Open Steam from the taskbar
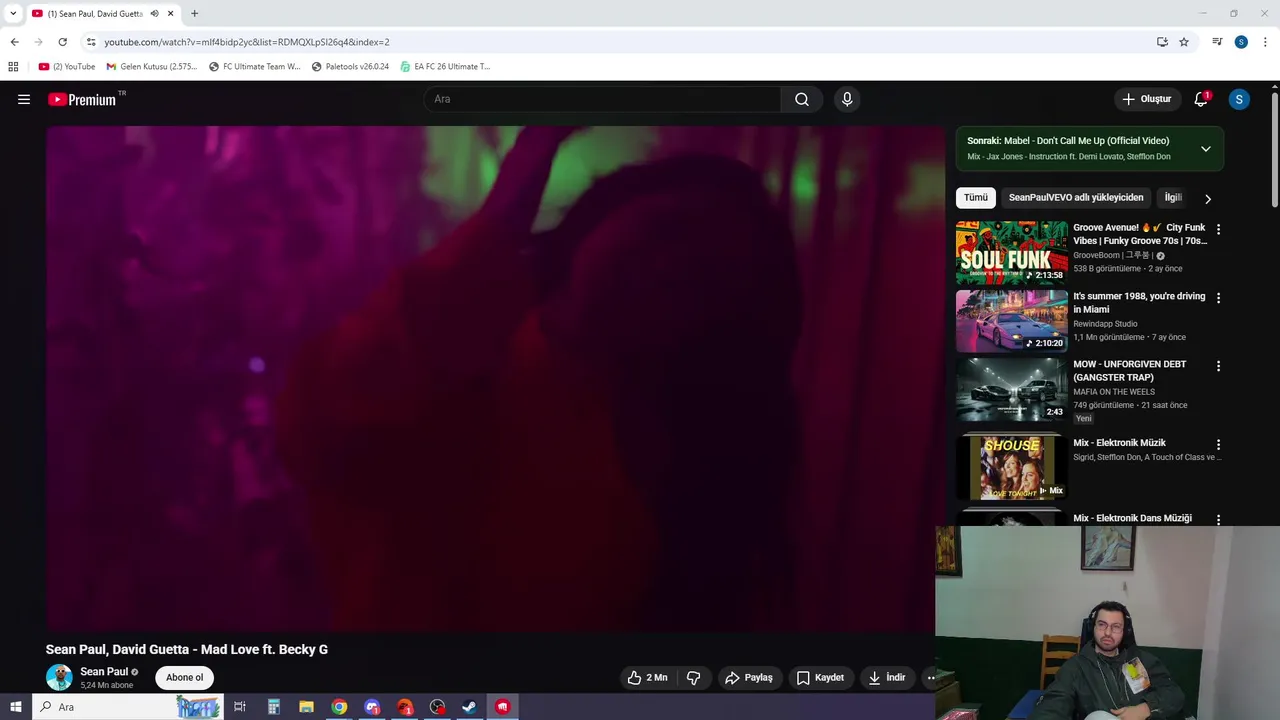This screenshot has width=1280, height=720. tap(469, 707)
